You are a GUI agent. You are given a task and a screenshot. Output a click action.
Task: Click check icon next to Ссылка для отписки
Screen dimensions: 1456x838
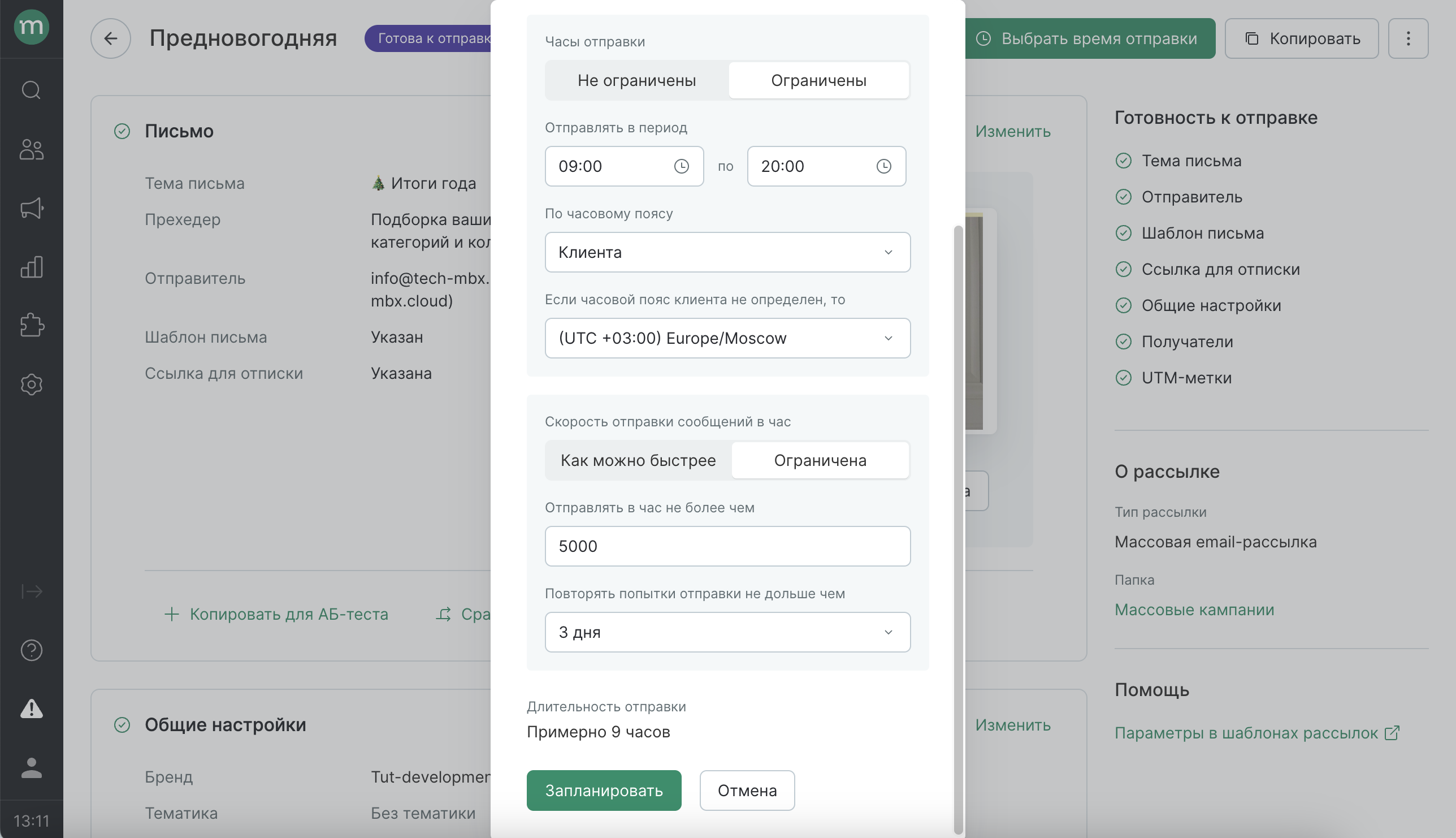tap(1123, 269)
